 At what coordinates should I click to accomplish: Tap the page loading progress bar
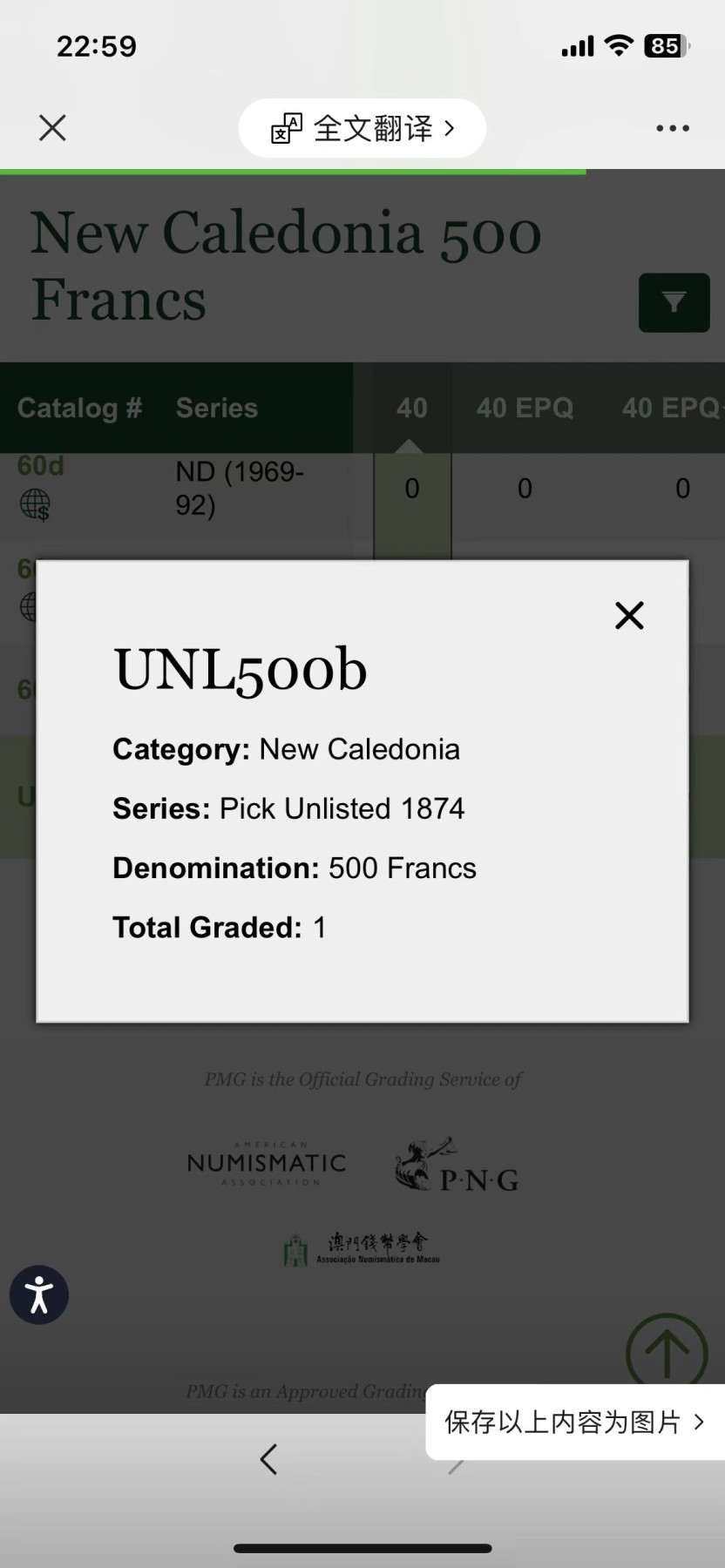(293, 172)
